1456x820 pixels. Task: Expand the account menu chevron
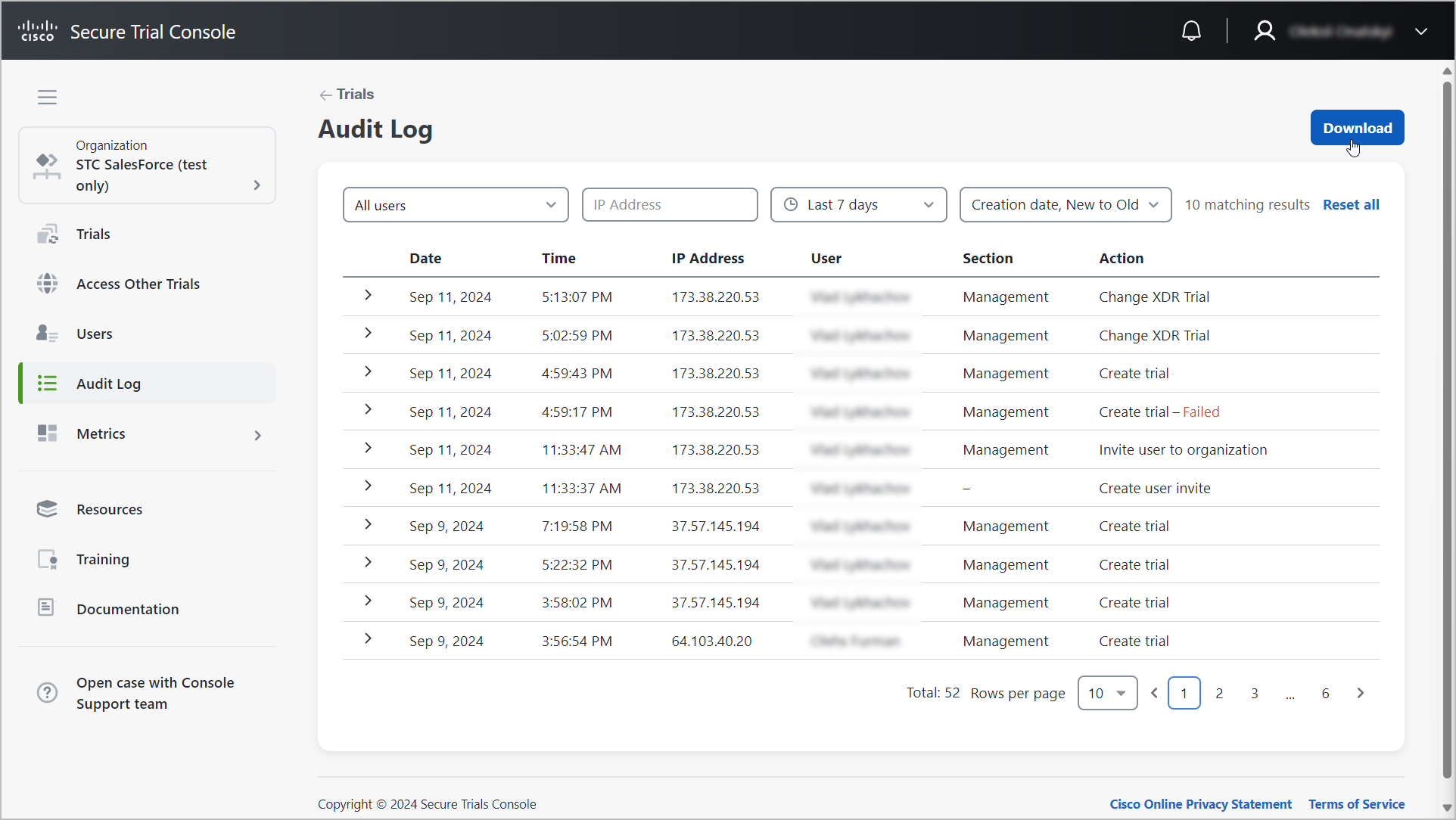(1421, 32)
